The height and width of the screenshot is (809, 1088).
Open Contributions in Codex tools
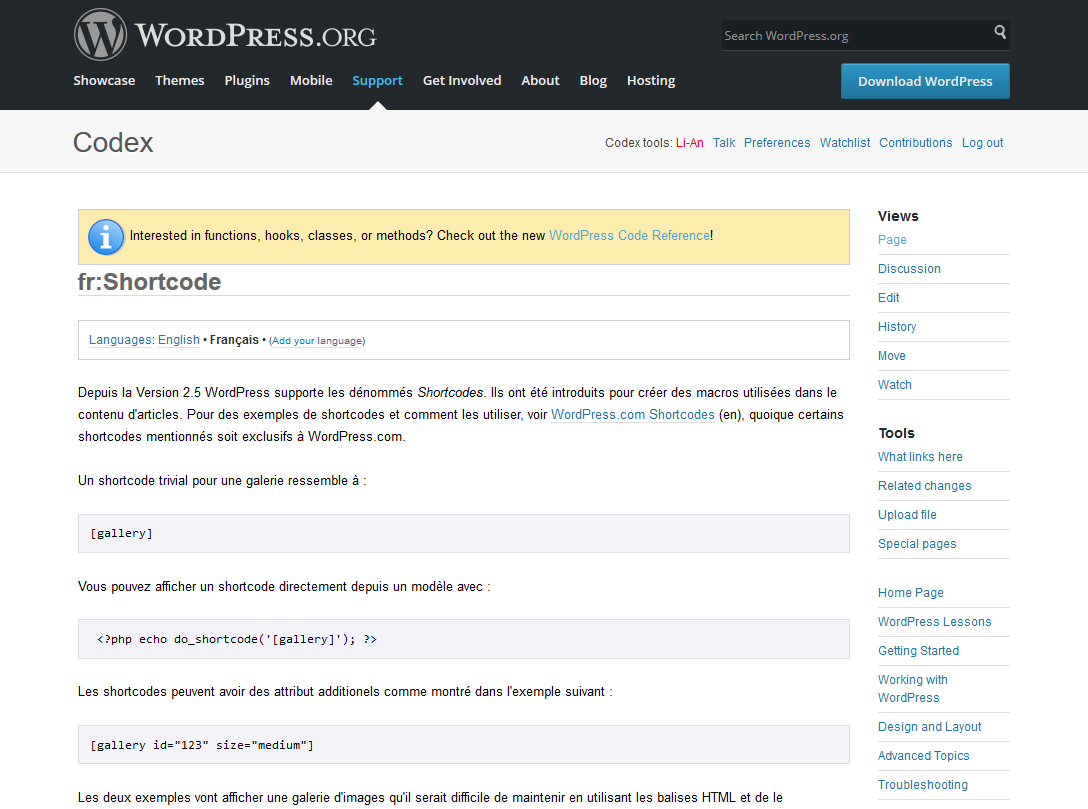pyautogui.click(x=916, y=143)
